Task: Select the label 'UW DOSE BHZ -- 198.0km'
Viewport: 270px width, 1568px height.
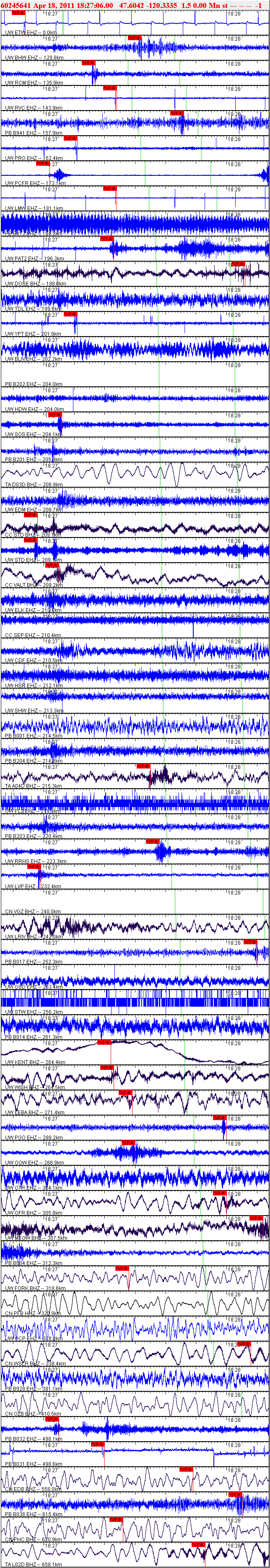Action: pos(35,283)
